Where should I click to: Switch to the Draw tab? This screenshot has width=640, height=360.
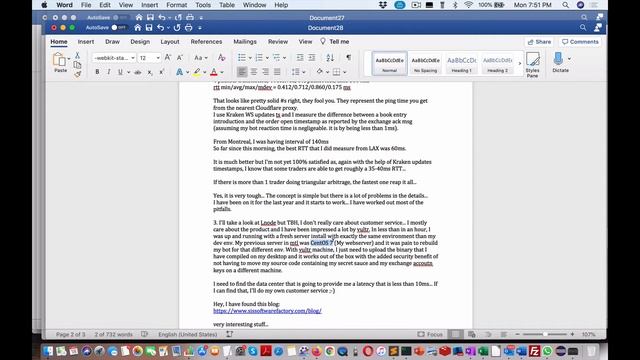tap(112, 42)
